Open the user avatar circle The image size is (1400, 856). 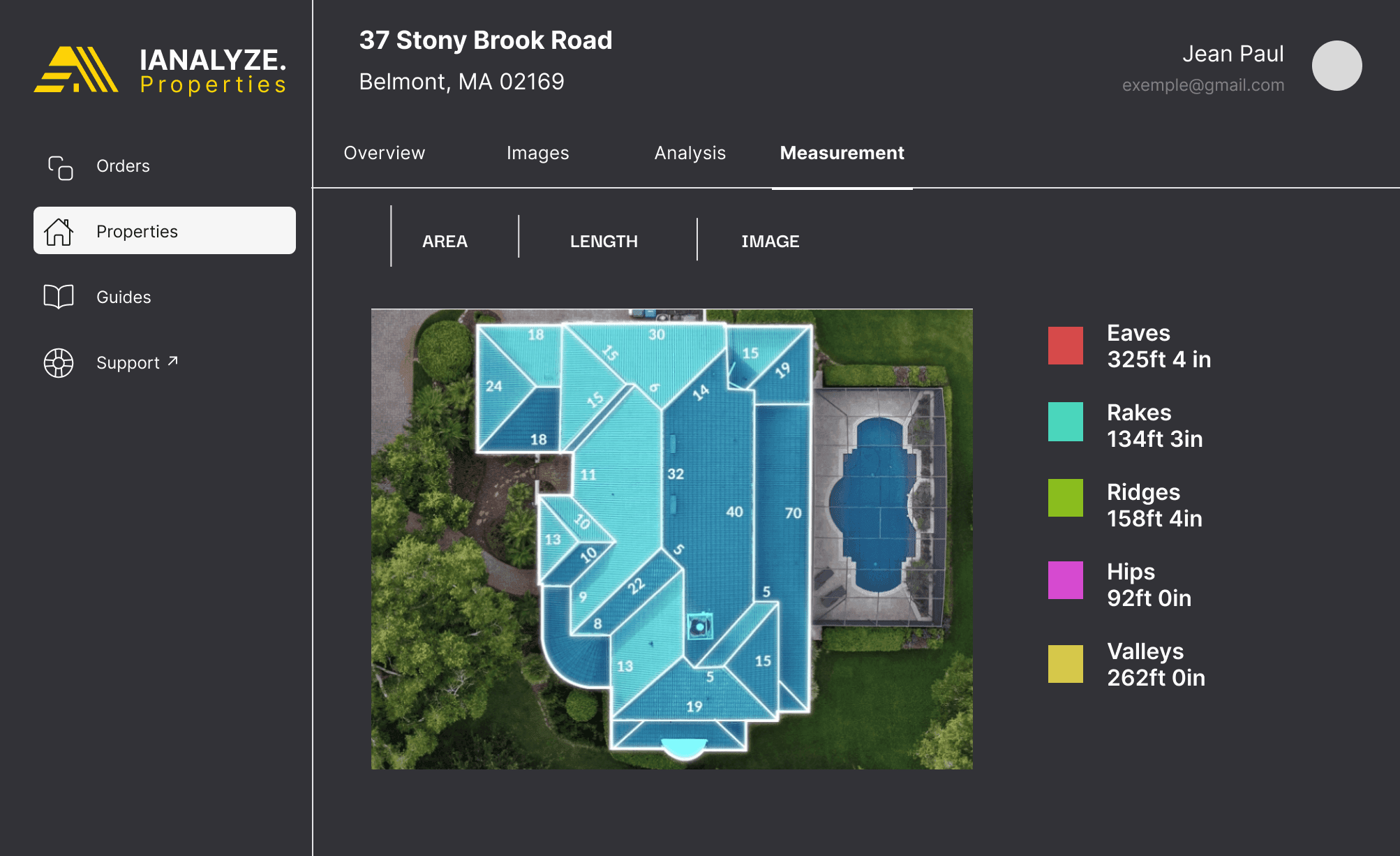click(x=1336, y=66)
